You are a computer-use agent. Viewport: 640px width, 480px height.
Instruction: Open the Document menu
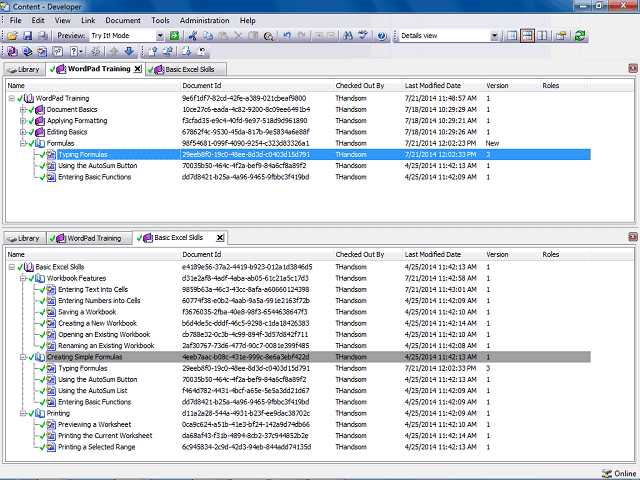point(123,20)
